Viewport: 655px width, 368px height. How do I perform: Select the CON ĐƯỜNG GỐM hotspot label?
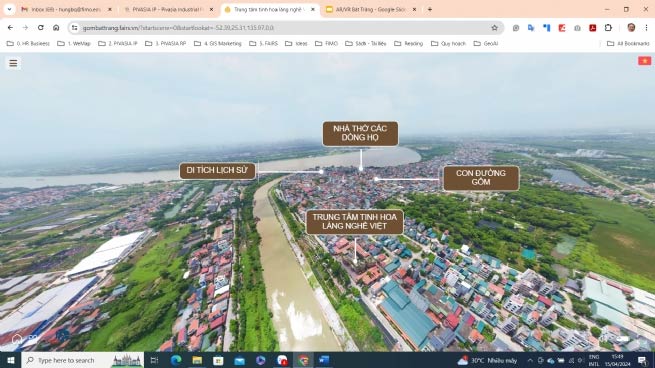(x=481, y=178)
